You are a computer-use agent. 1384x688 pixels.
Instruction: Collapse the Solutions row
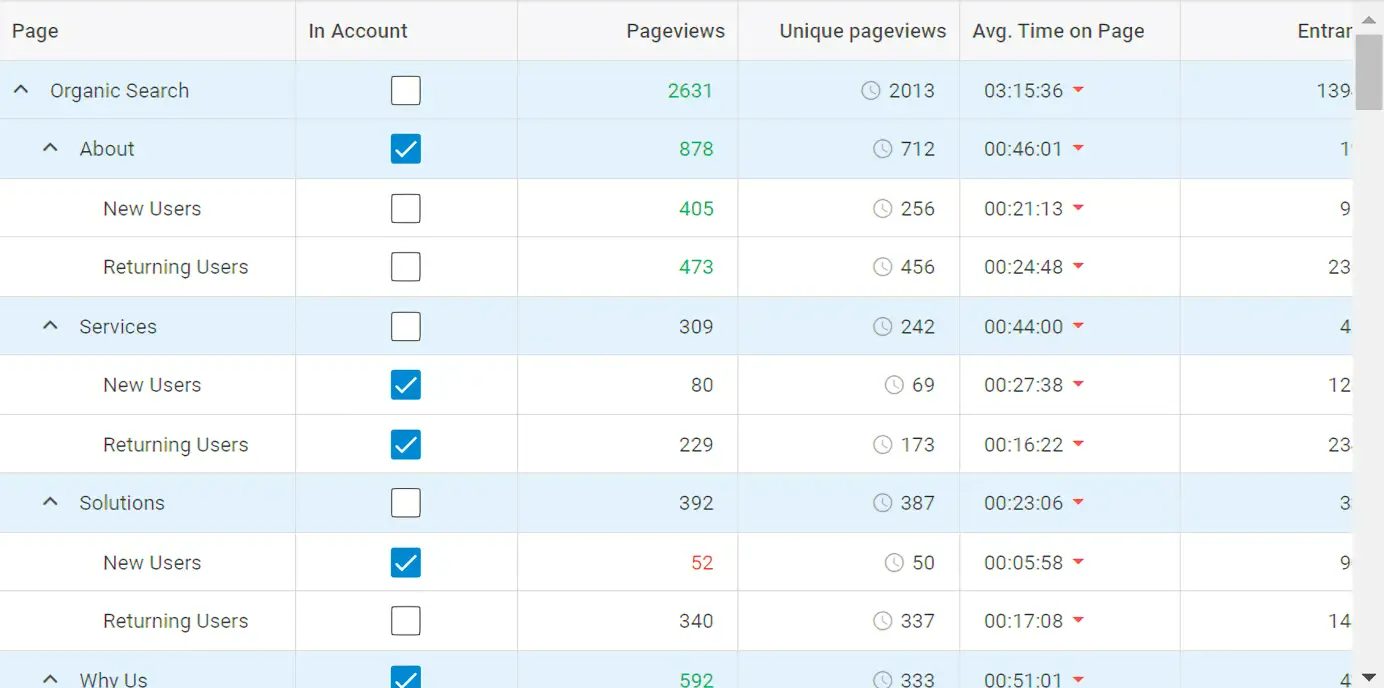click(50, 502)
